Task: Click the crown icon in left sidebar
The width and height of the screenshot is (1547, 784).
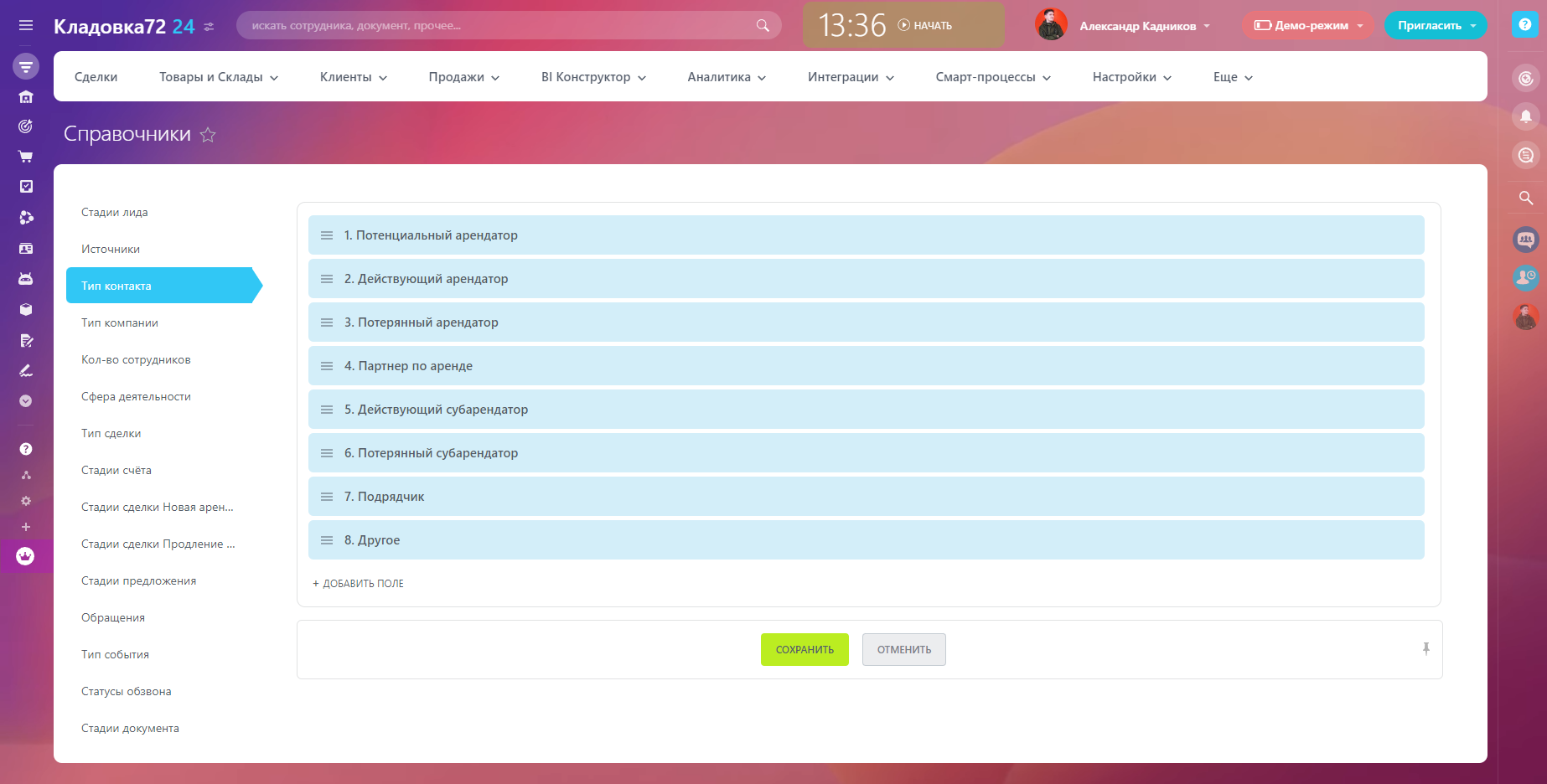Action: click(25, 556)
